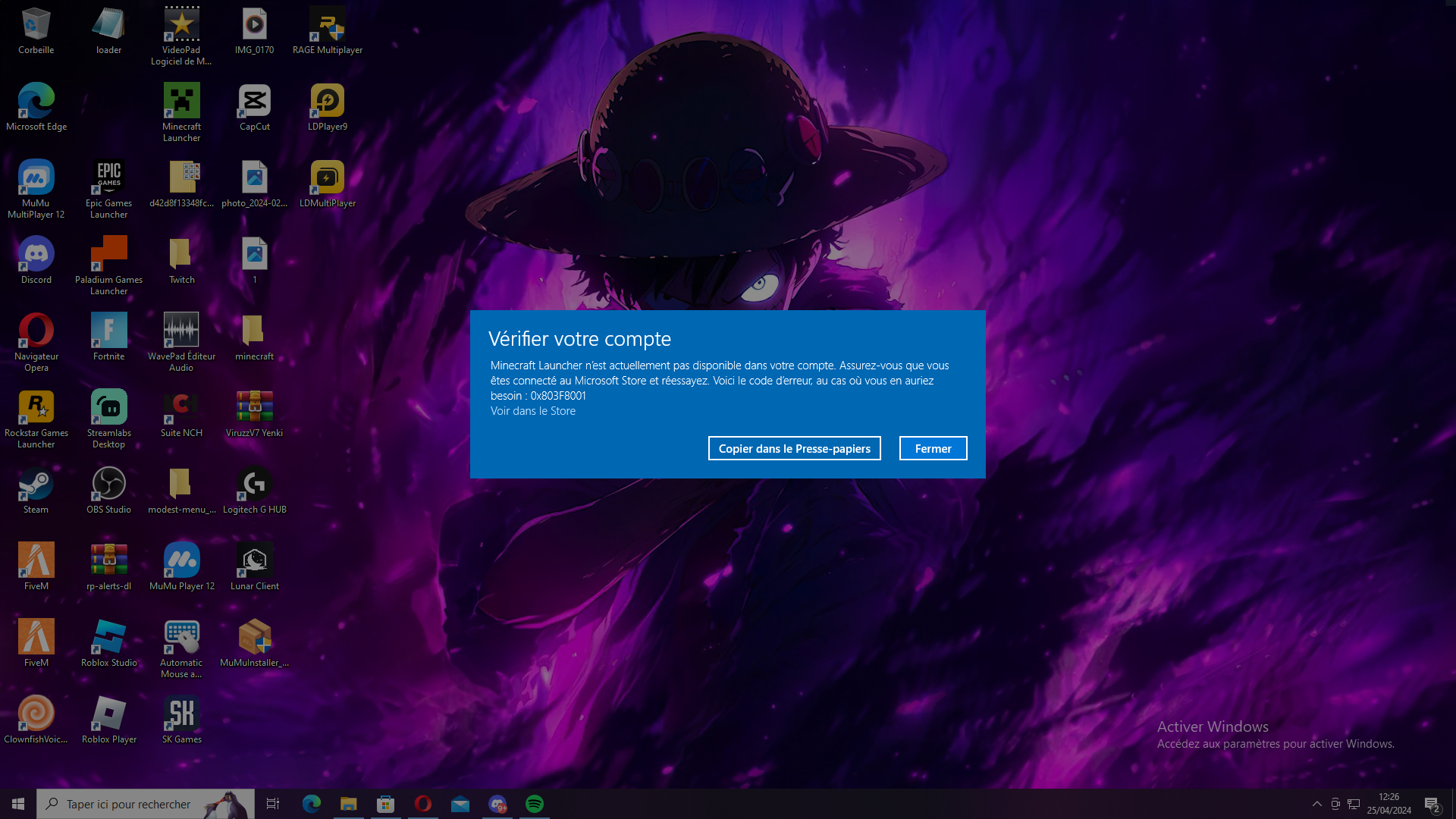Click Copier dans le Presse-papiers button
This screenshot has height=819, width=1456.
coord(794,448)
